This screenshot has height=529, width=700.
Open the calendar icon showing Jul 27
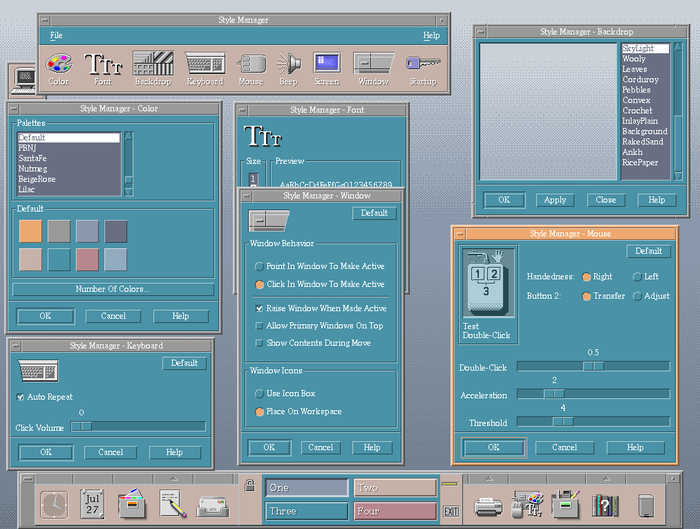(x=93, y=503)
